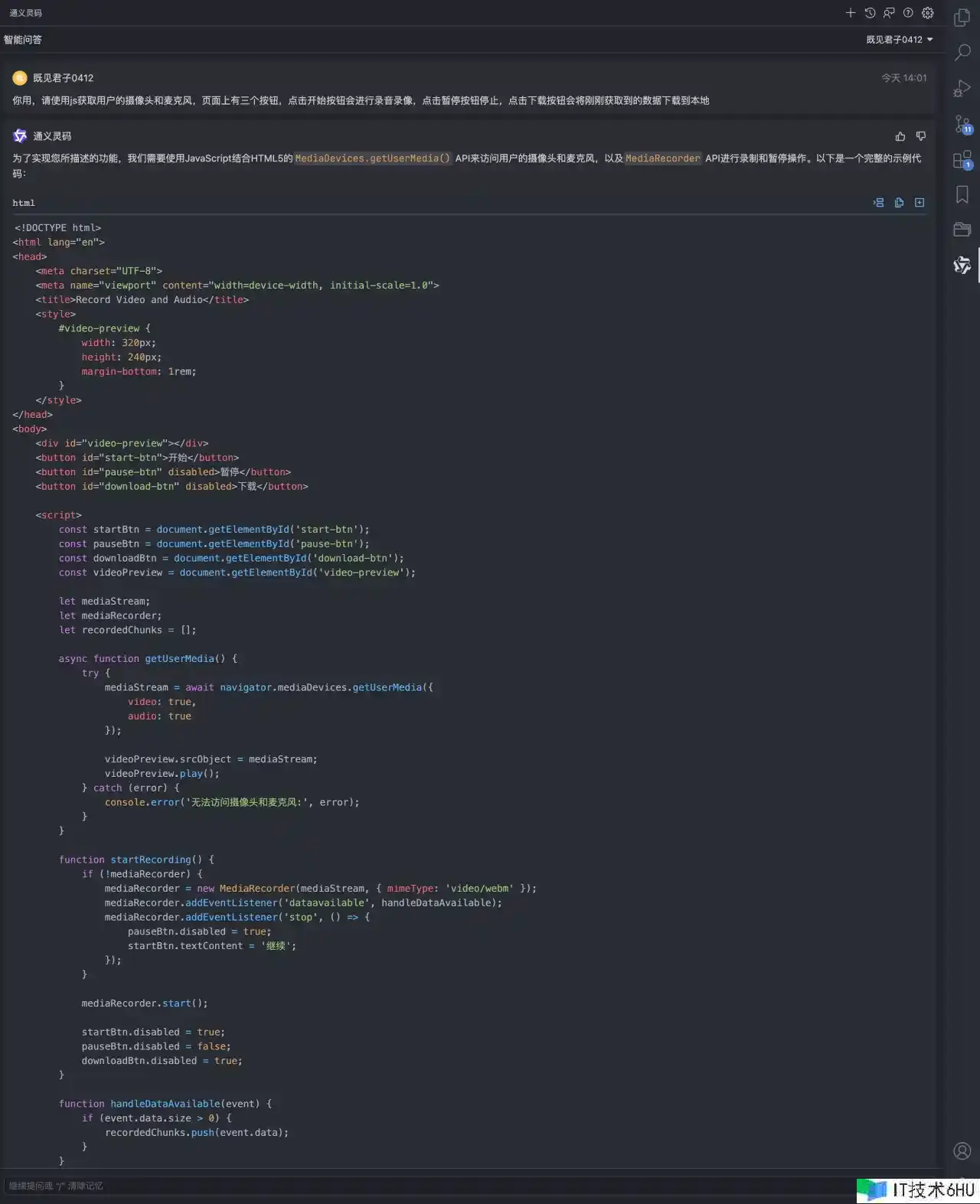
Task: Click the 今天 14:01 timestamp
Action: [903, 78]
